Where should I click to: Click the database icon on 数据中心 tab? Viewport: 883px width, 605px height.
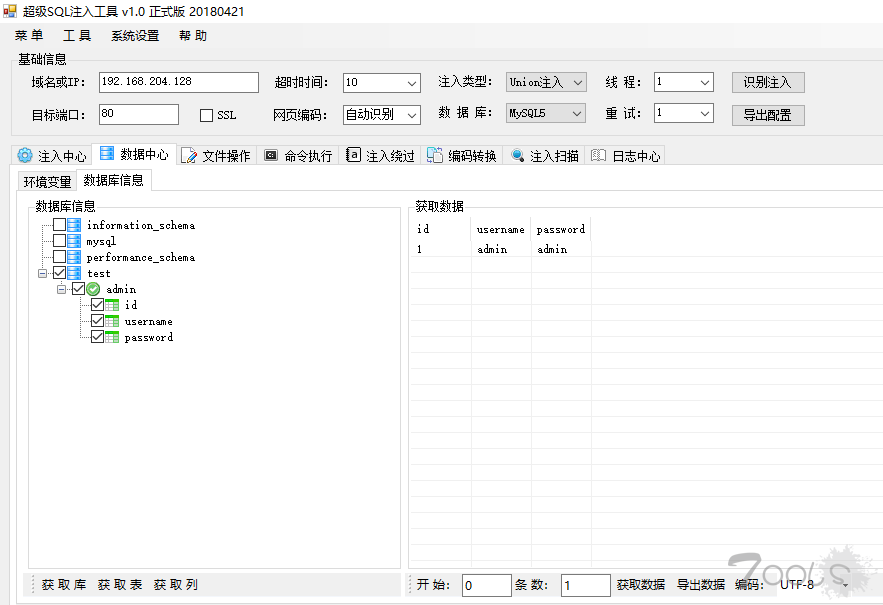(x=107, y=153)
